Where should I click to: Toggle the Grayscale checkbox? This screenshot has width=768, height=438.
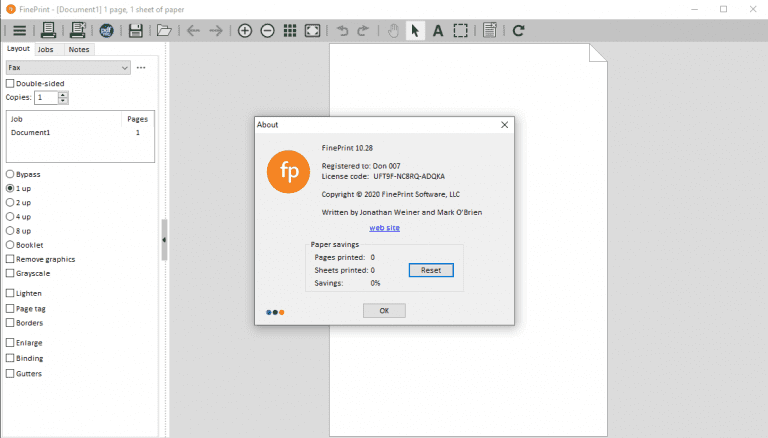point(11,273)
